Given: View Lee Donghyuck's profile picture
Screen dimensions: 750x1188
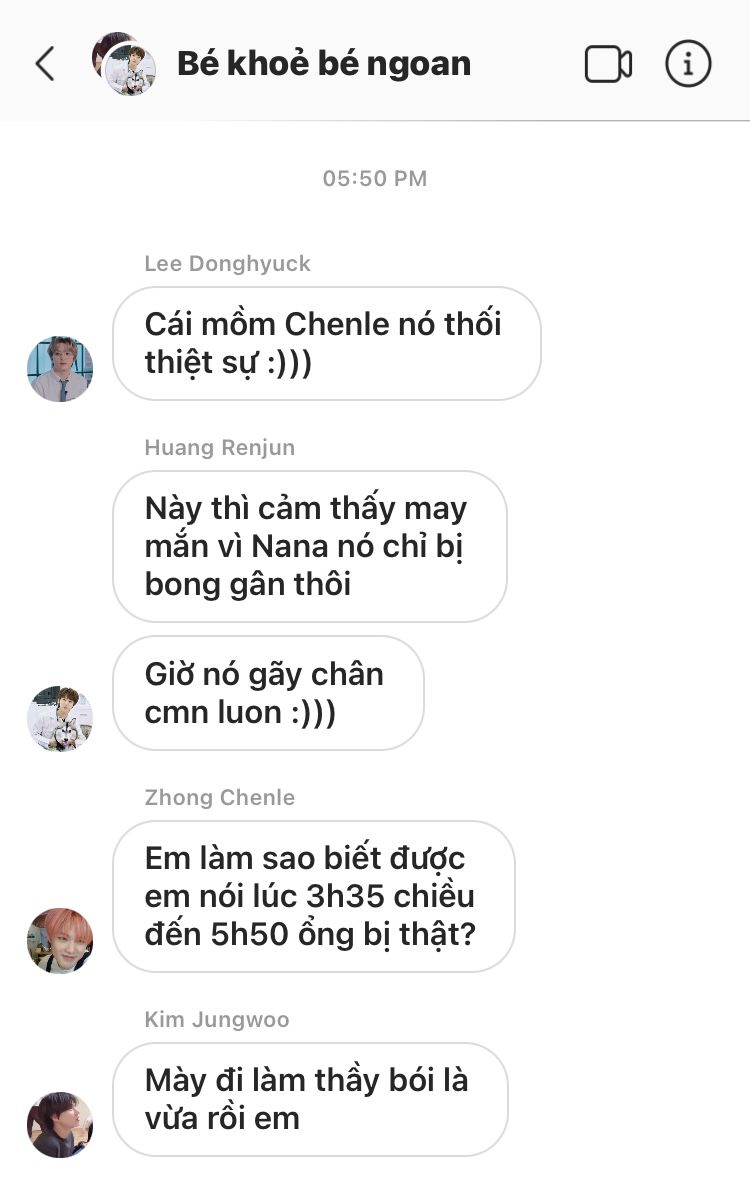Looking at the screenshot, I should click(60, 368).
